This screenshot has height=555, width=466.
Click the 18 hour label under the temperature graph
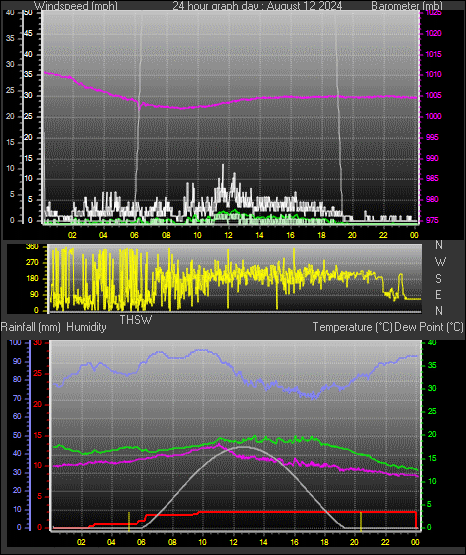324,542
